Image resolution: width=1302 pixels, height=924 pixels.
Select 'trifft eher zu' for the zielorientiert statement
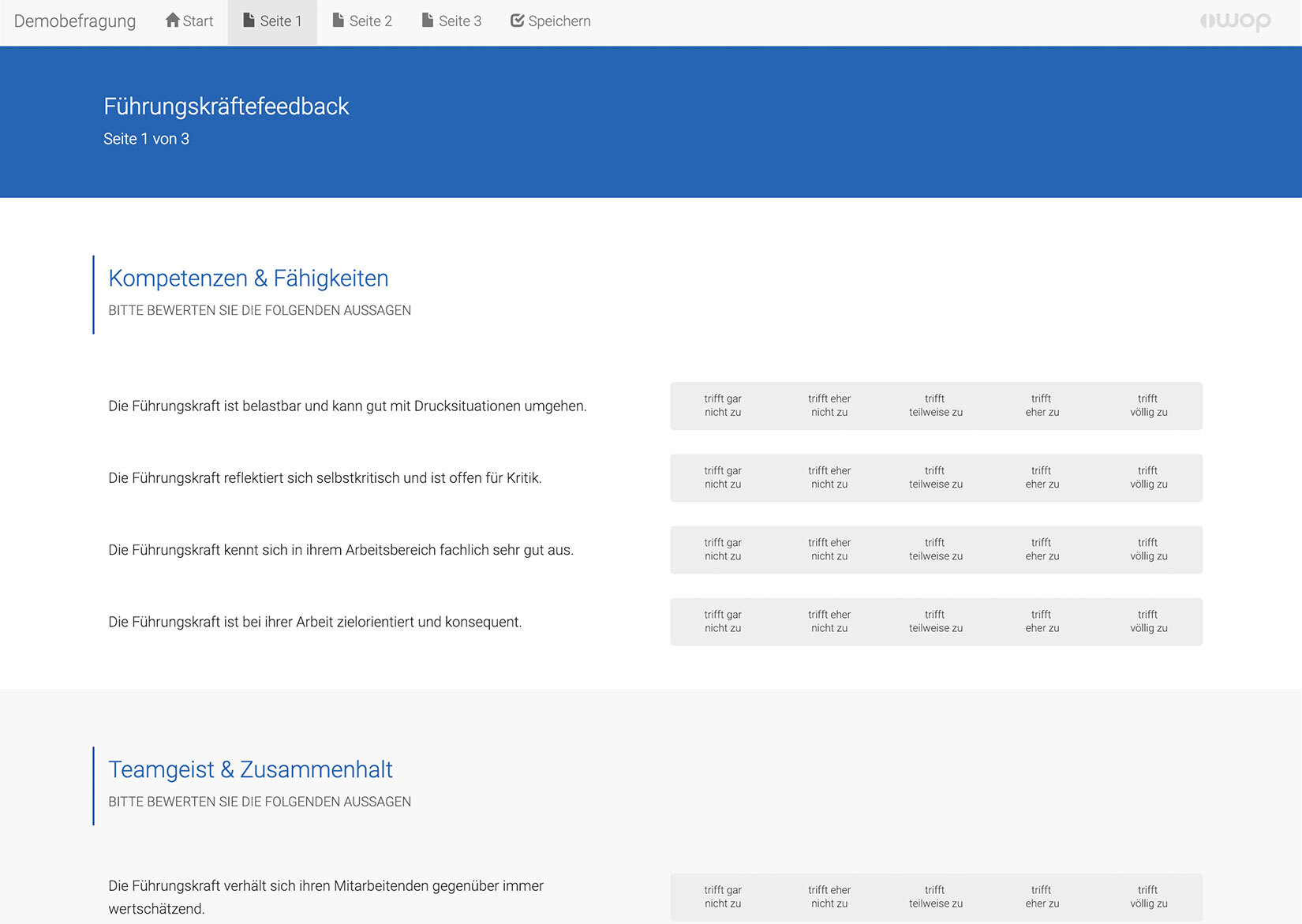point(1040,621)
